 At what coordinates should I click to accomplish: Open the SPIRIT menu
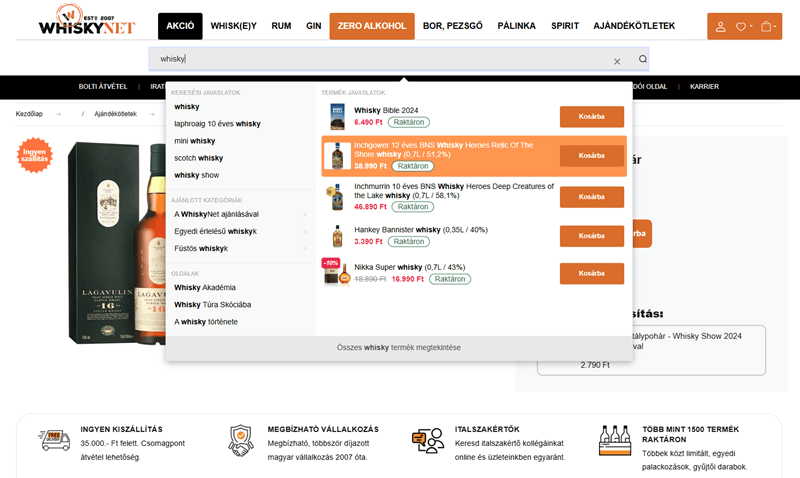[565, 26]
